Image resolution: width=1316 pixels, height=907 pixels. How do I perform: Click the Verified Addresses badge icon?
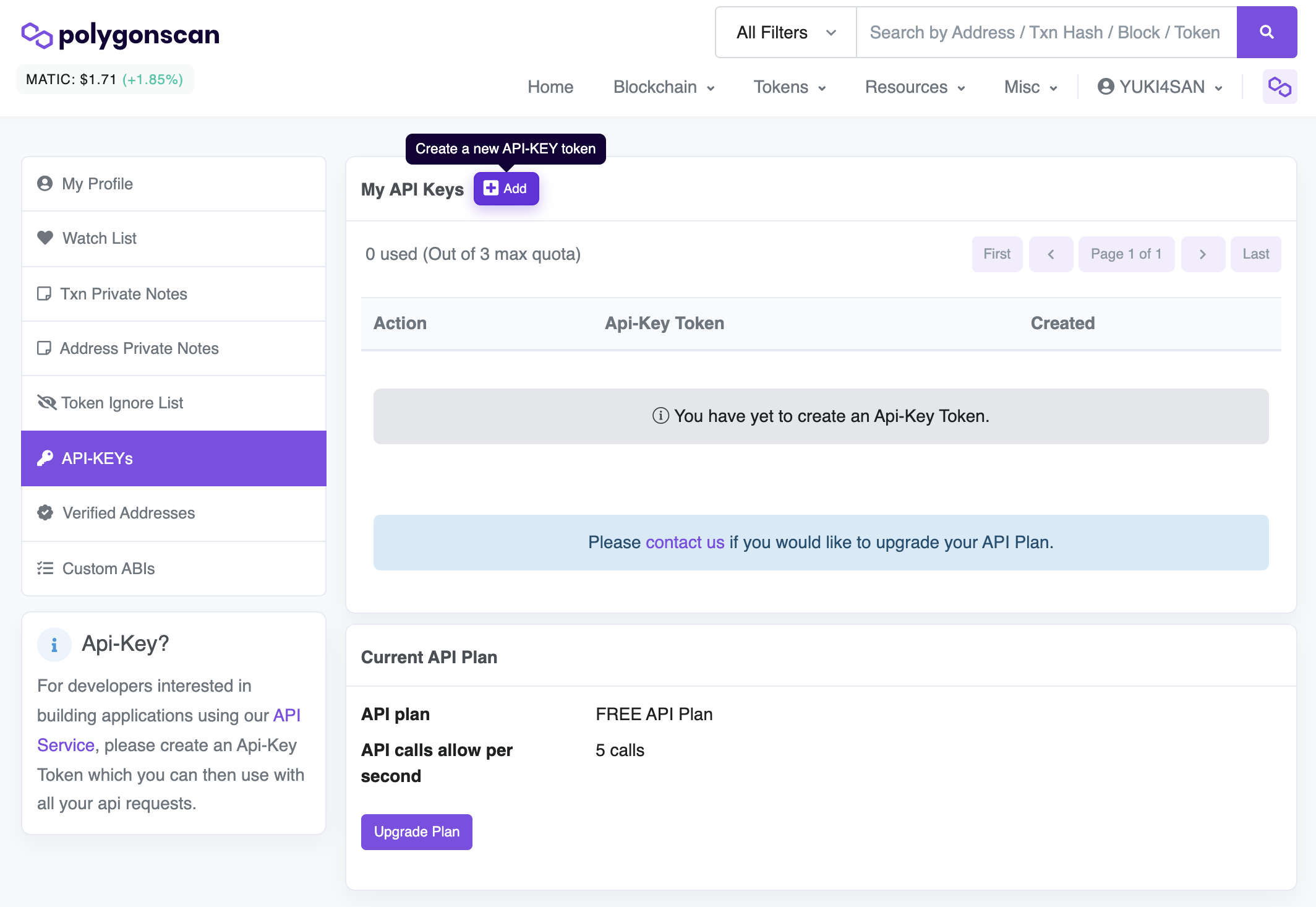point(45,512)
